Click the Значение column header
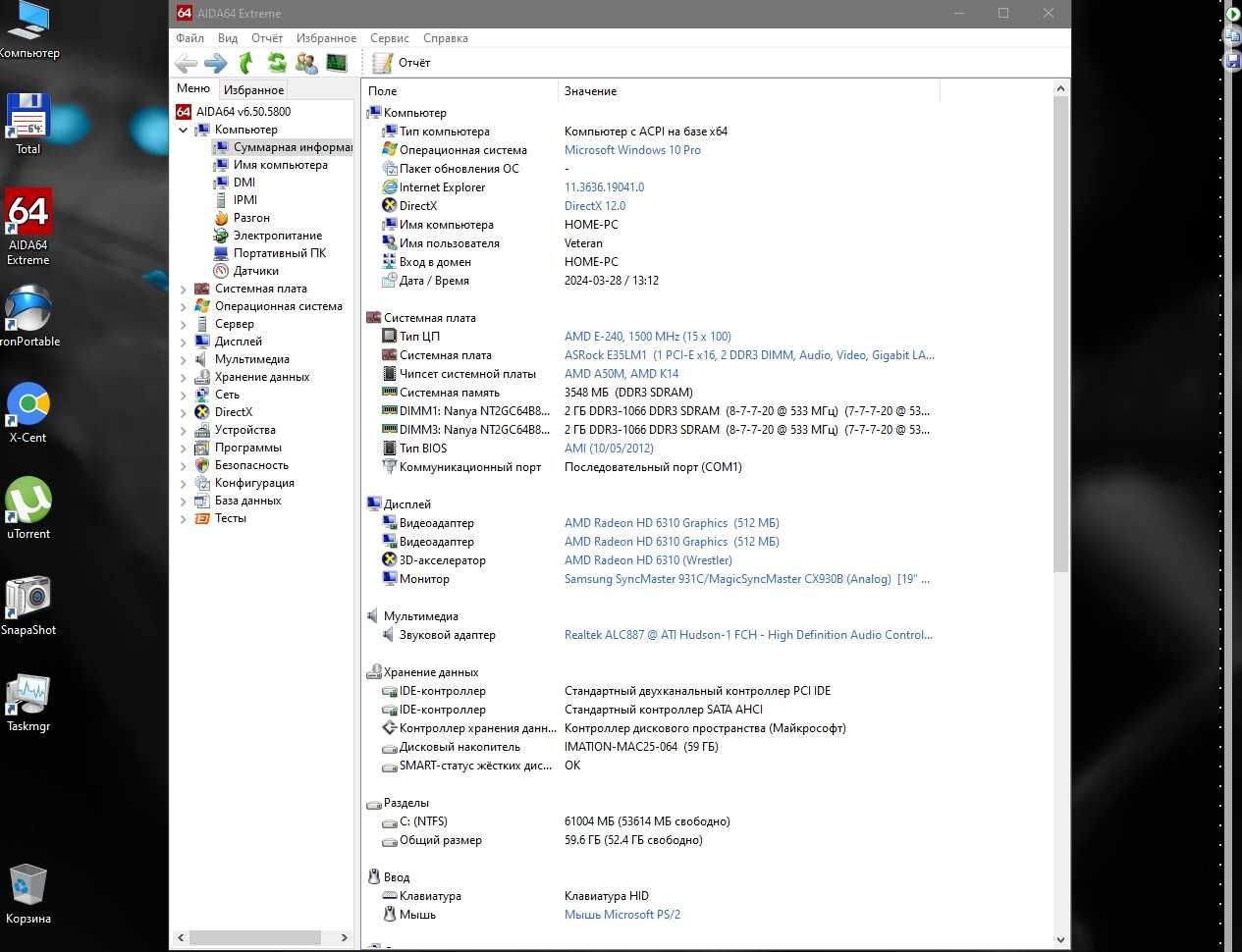The width and height of the screenshot is (1242, 952). [749, 91]
